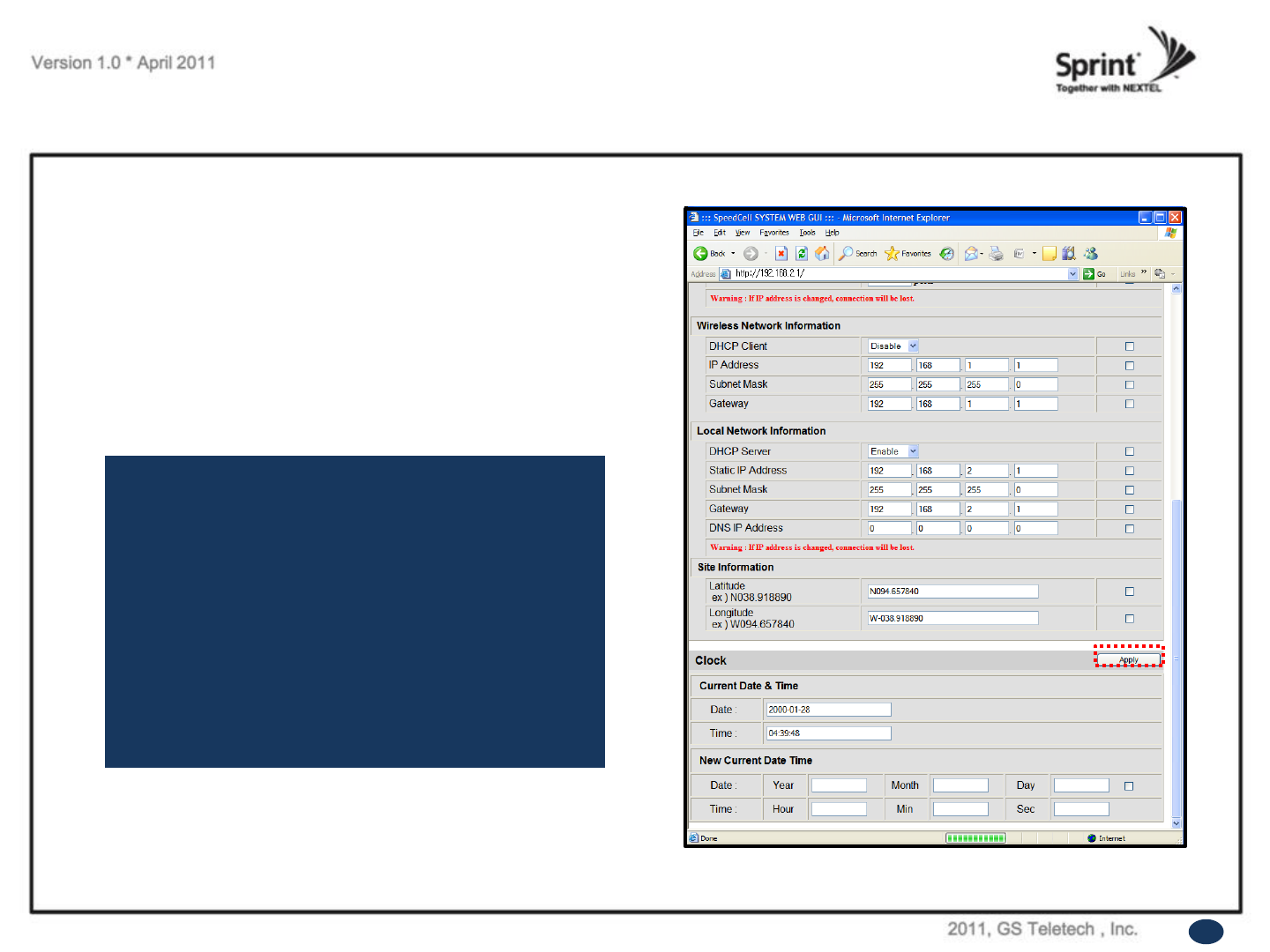1270x952 pixels.
Task: Open the Favorites menu in the menu bar
Action: [774, 233]
